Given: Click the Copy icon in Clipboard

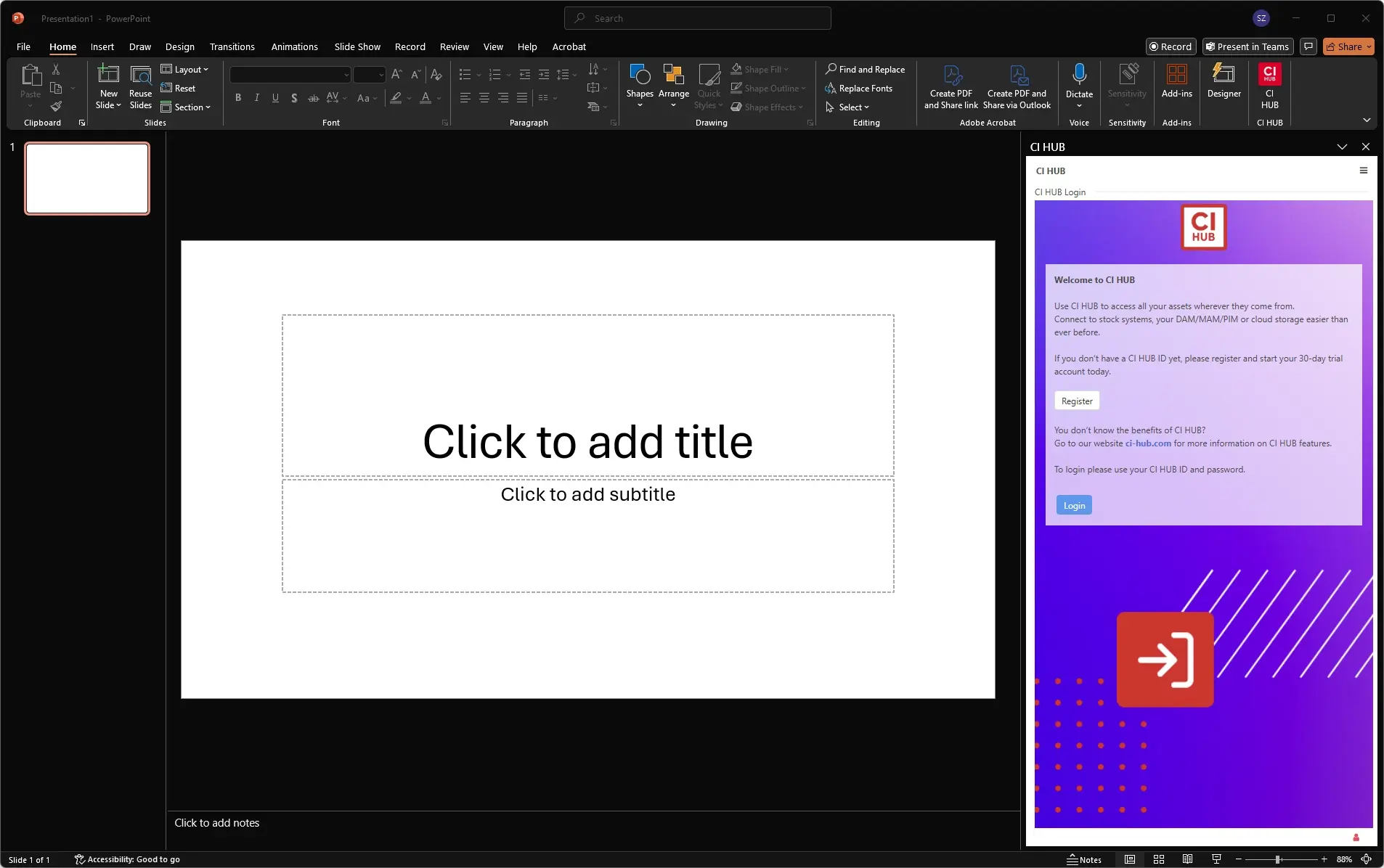Looking at the screenshot, I should click(56, 88).
